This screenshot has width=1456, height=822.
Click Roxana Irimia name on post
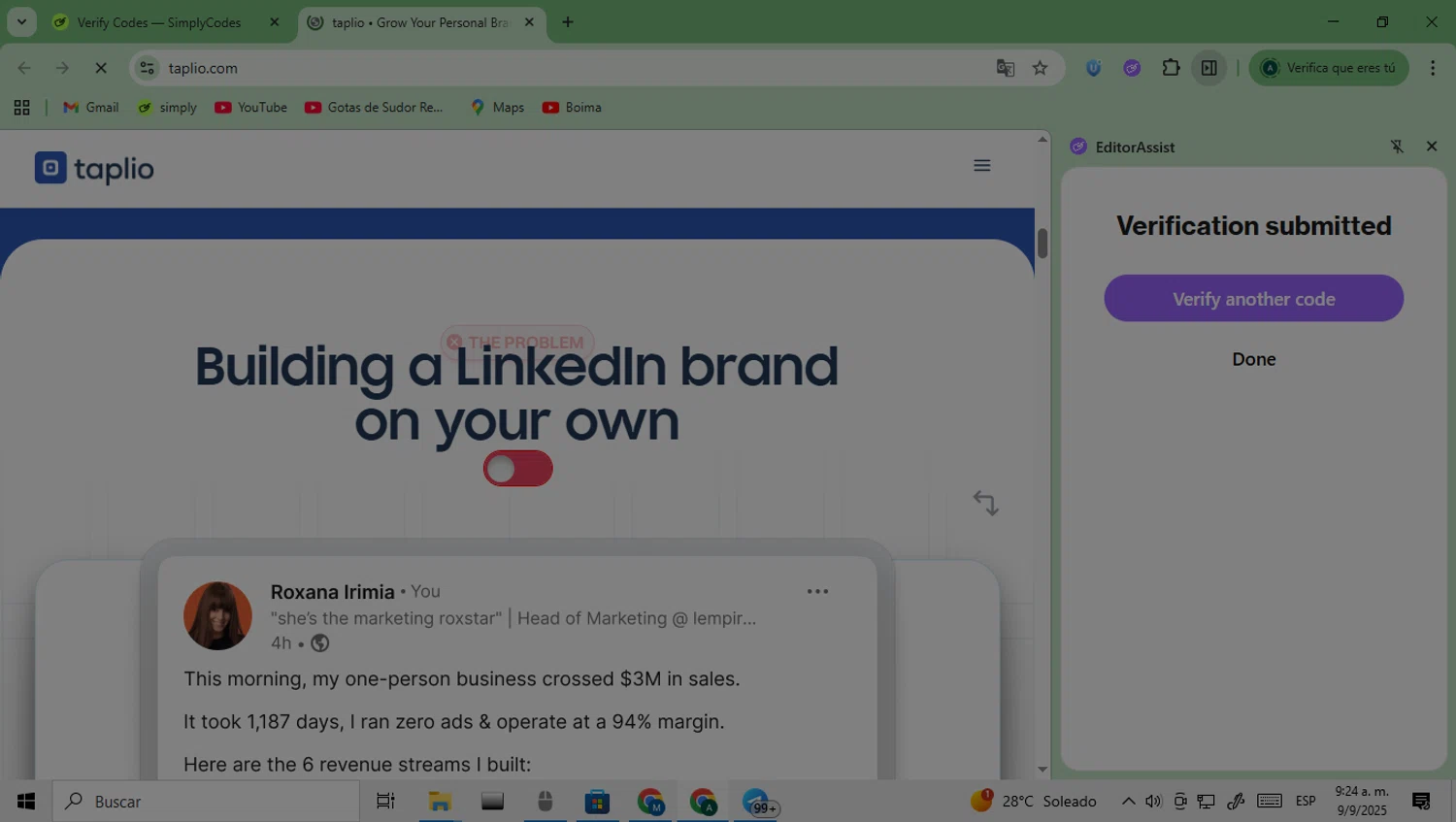[332, 591]
